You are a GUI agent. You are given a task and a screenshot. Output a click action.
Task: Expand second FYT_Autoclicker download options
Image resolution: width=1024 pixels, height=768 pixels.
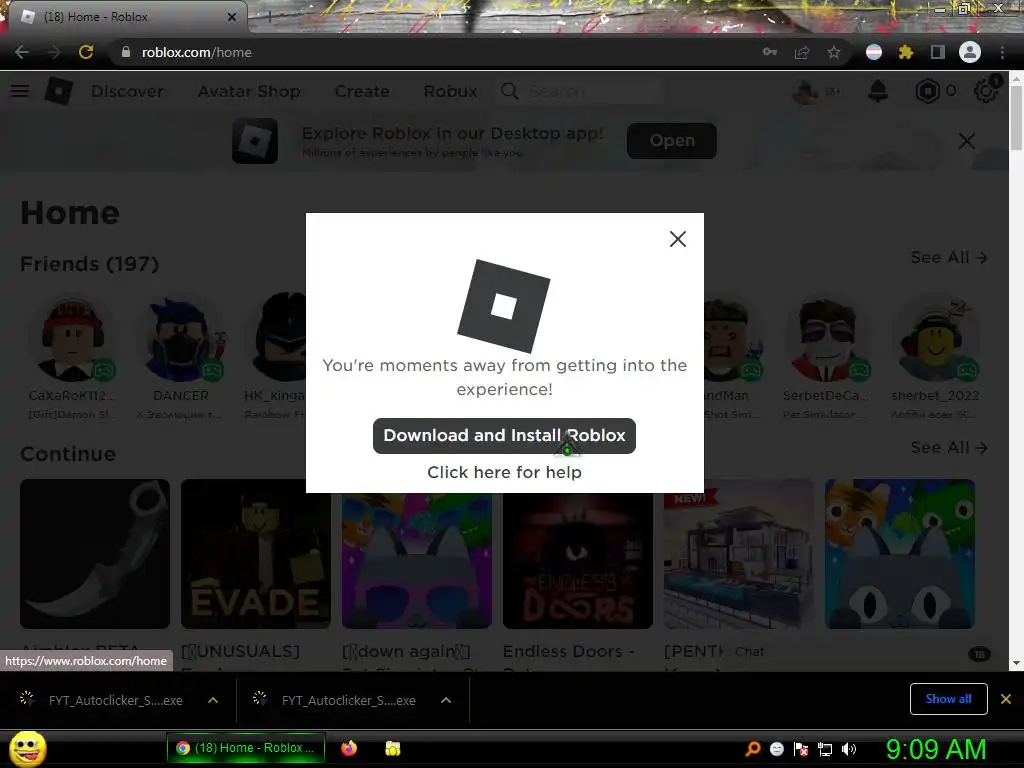(x=446, y=700)
